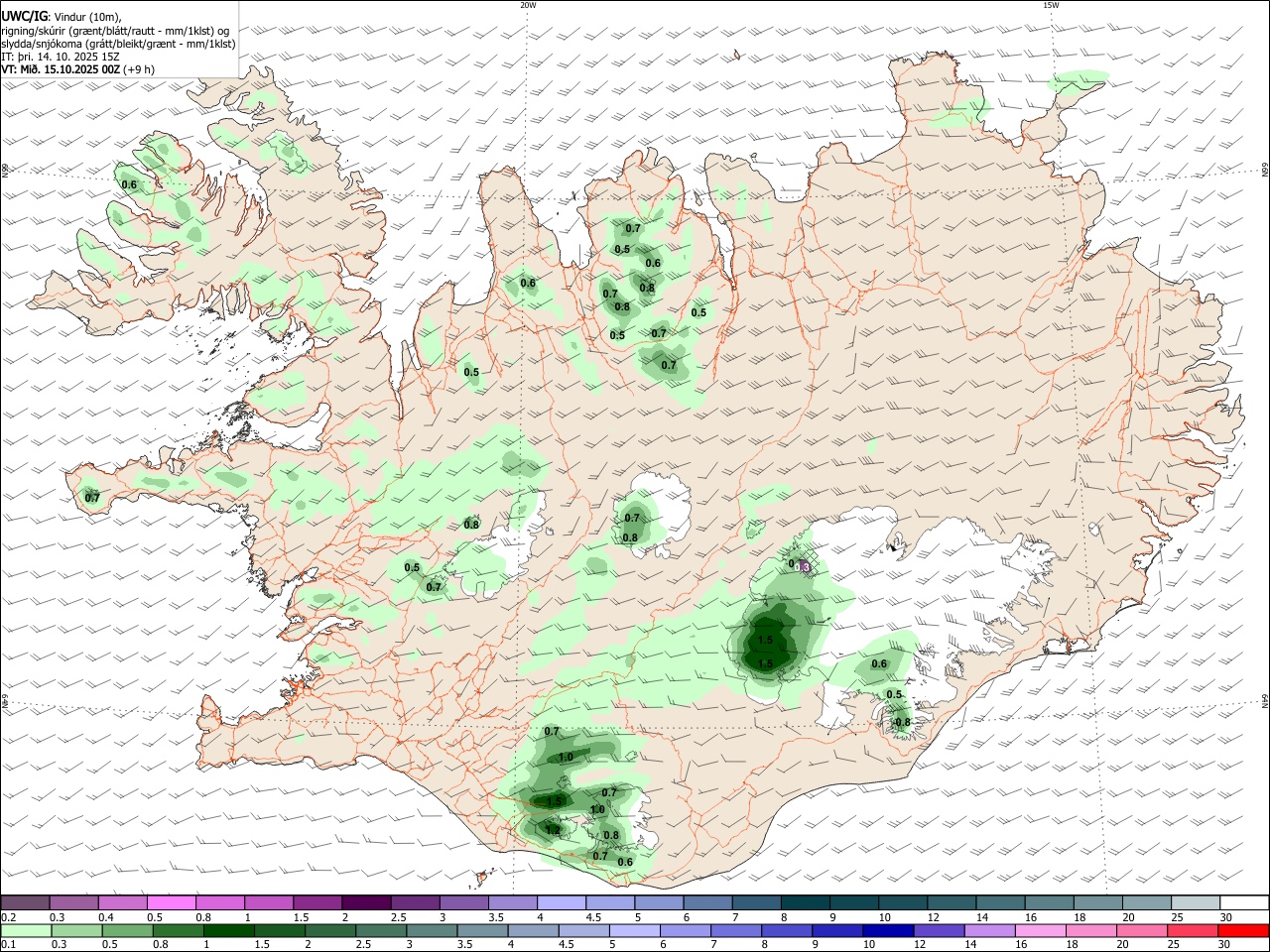1270x952 pixels.
Task: Click the '15W' longitude label
Action: click(1051, 5)
